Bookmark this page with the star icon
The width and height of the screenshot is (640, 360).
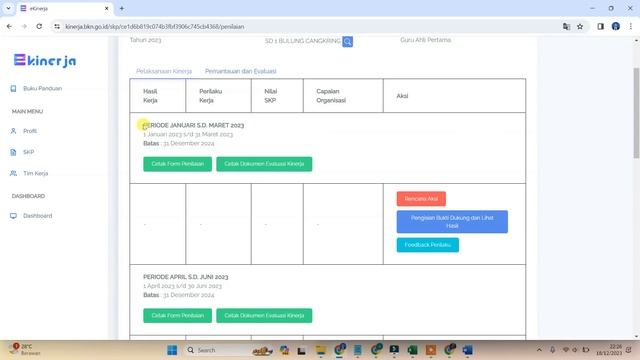tap(580, 27)
